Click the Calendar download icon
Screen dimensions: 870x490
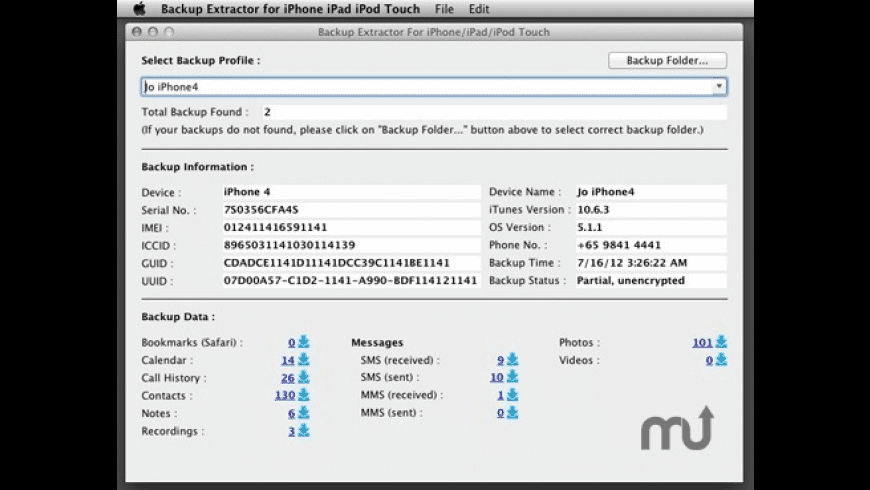coord(304,360)
